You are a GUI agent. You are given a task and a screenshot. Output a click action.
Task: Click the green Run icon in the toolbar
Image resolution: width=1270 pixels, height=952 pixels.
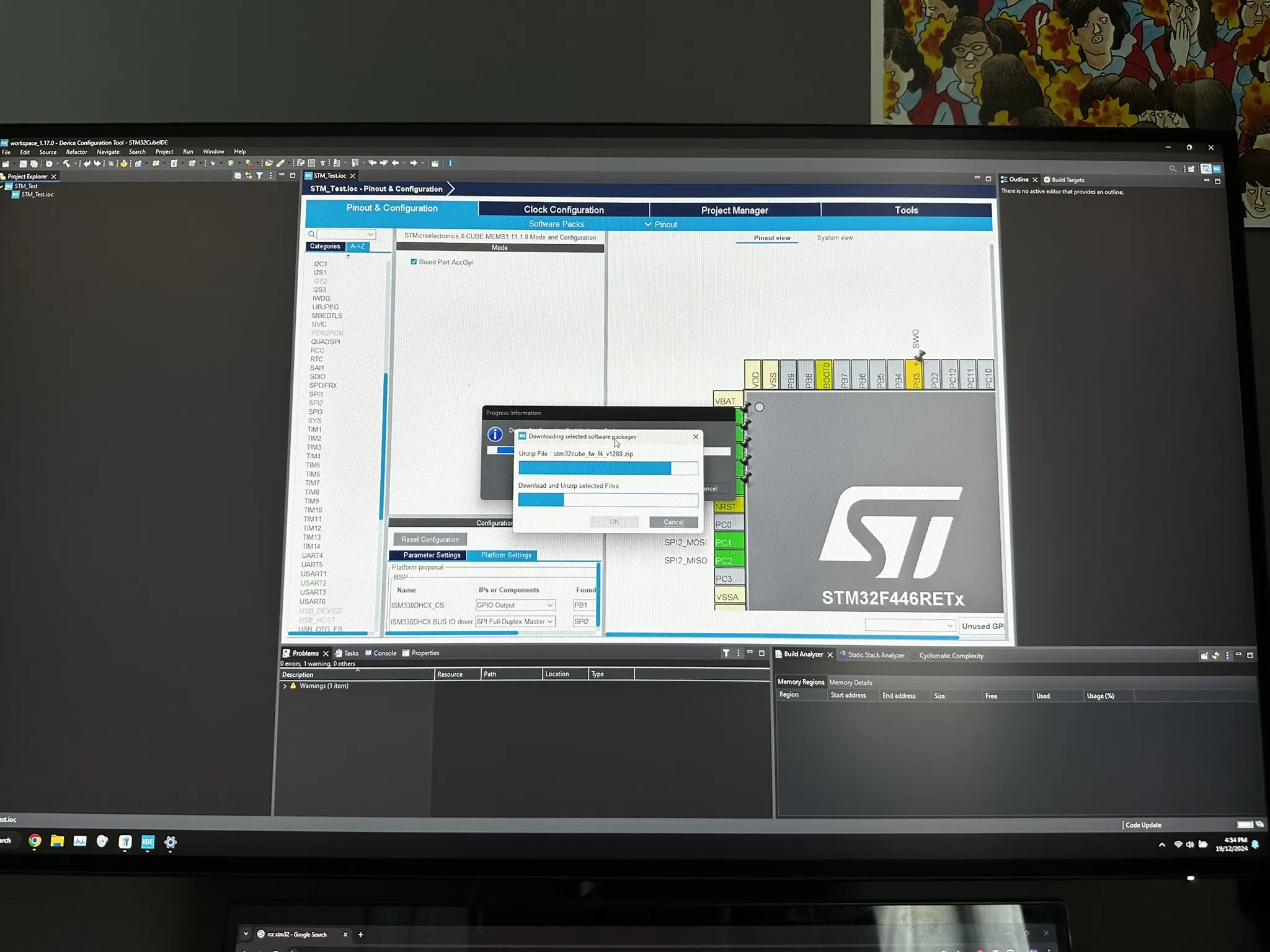tap(231, 164)
